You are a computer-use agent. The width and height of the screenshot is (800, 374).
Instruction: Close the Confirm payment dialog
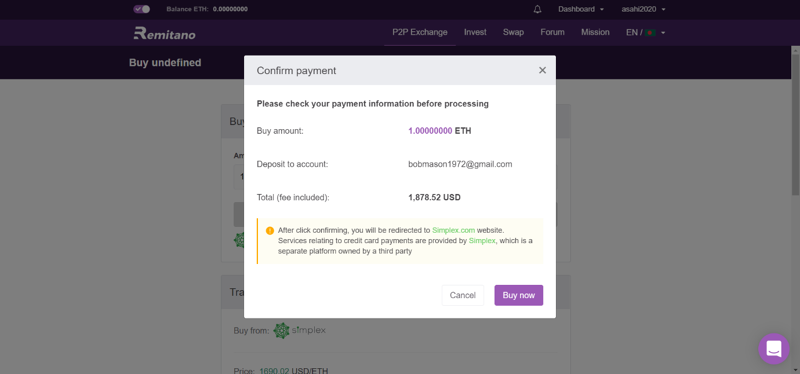pyautogui.click(x=542, y=70)
